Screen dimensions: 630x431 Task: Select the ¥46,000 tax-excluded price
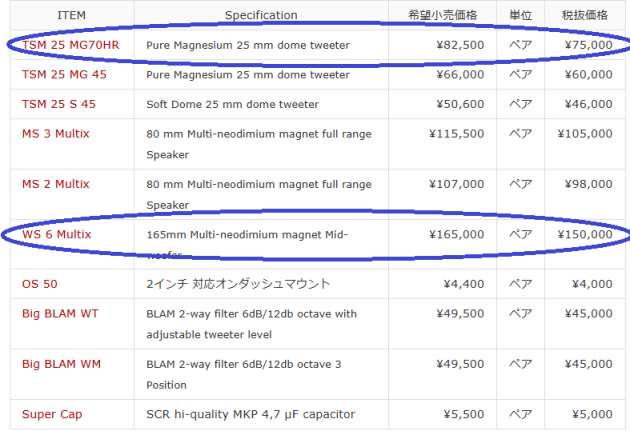(x=589, y=104)
